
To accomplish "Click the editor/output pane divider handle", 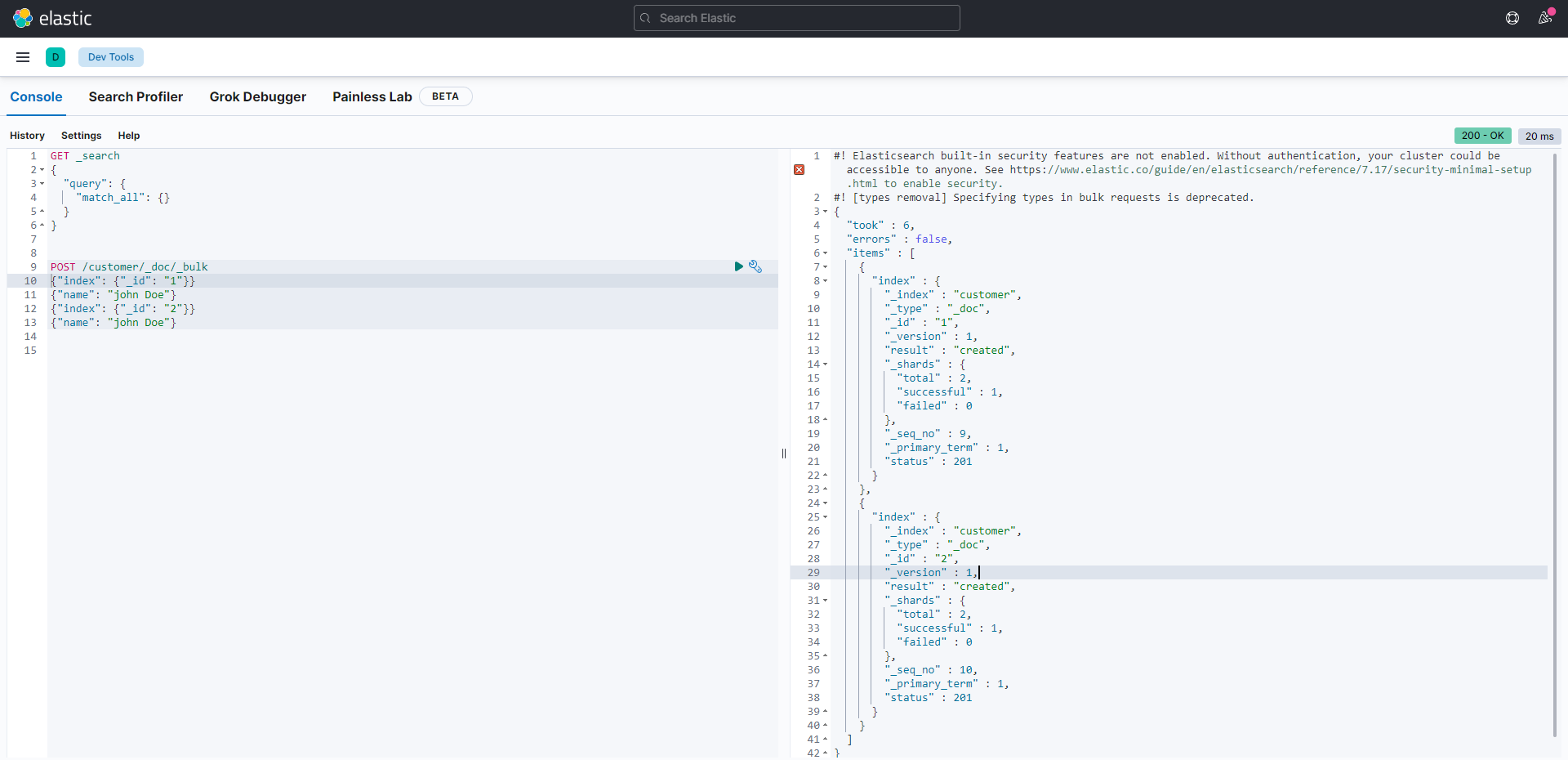I will coord(784,454).
